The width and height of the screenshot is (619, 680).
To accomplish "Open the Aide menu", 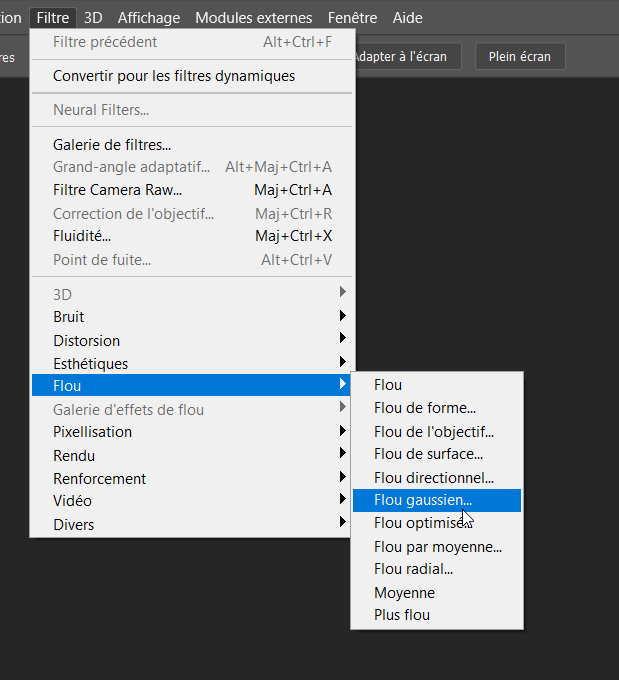I will [x=407, y=17].
